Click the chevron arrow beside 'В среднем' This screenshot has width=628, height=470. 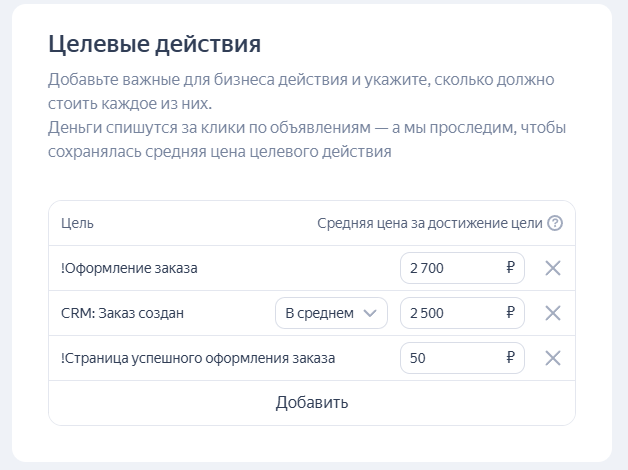[x=371, y=313]
